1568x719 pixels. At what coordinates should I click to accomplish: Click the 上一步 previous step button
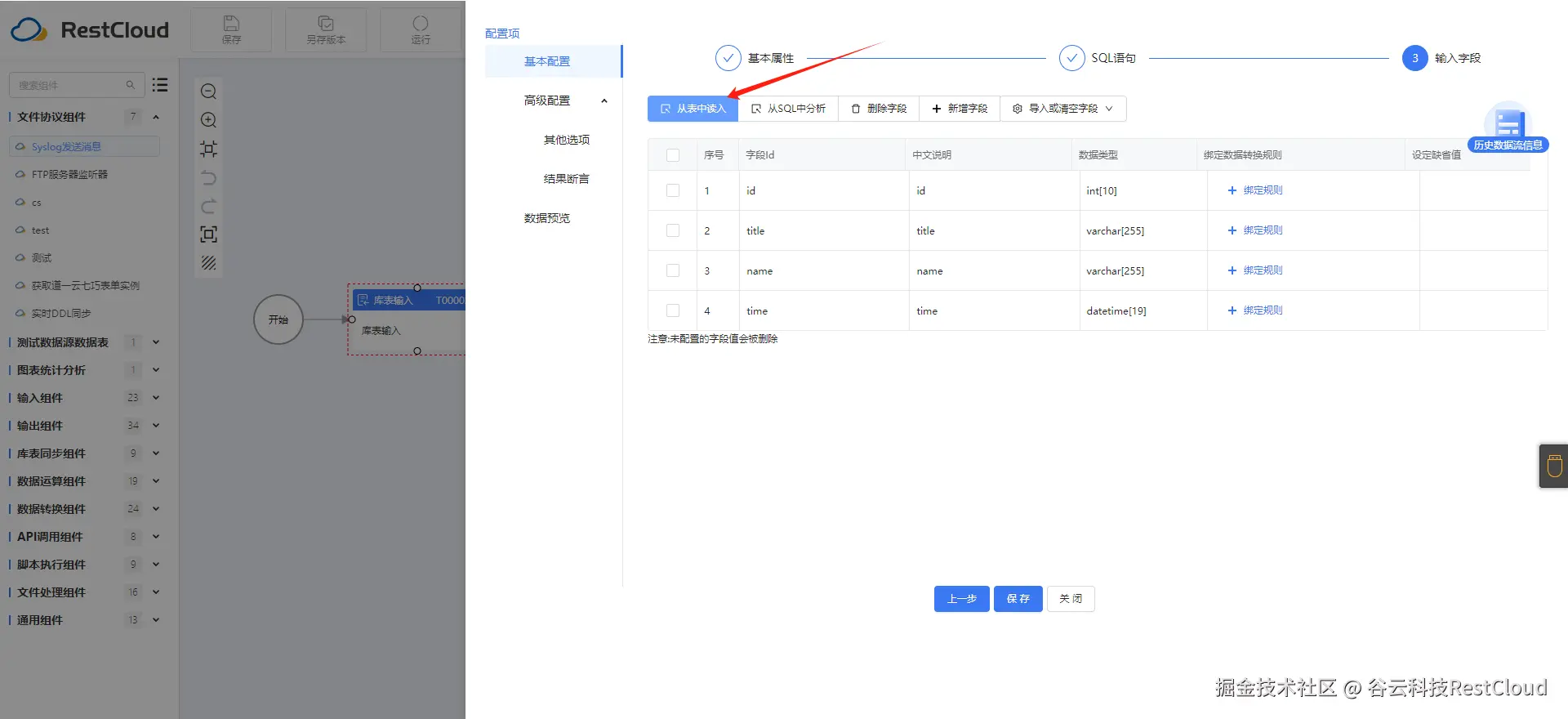pyautogui.click(x=961, y=599)
